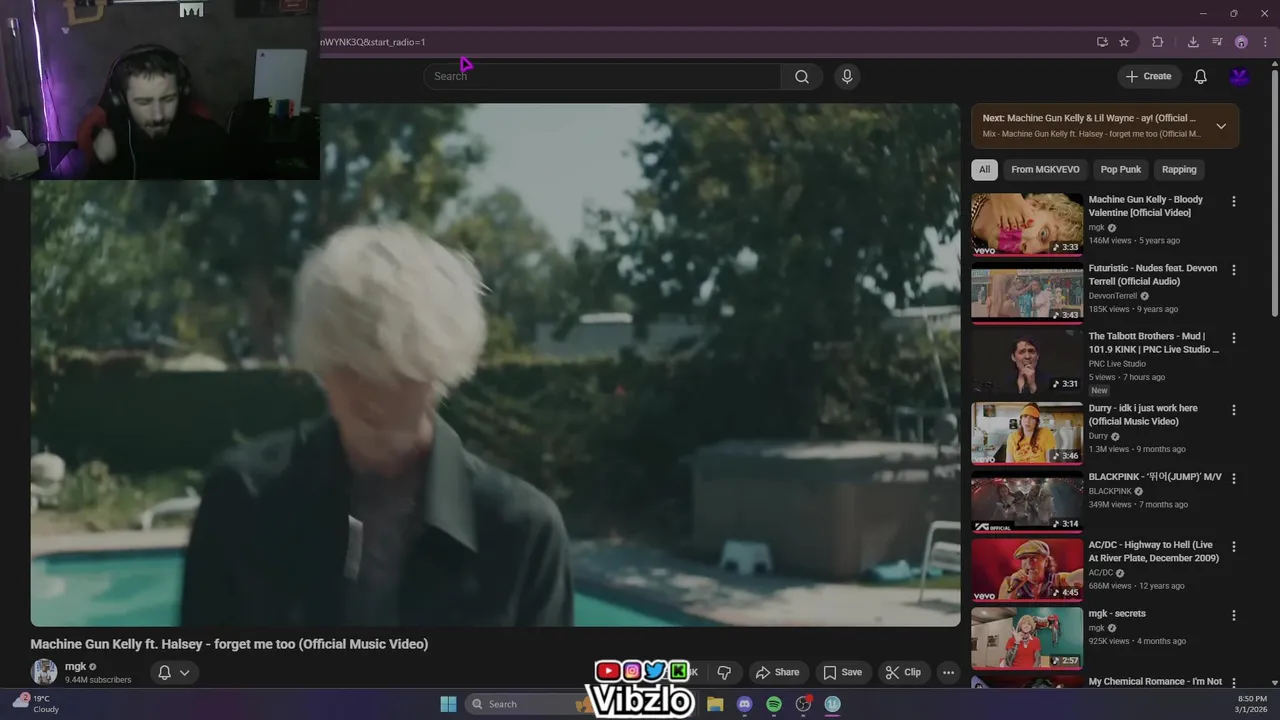Click the install app icon in address bar
Viewport: 1280px width, 720px height.
coord(1102,42)
